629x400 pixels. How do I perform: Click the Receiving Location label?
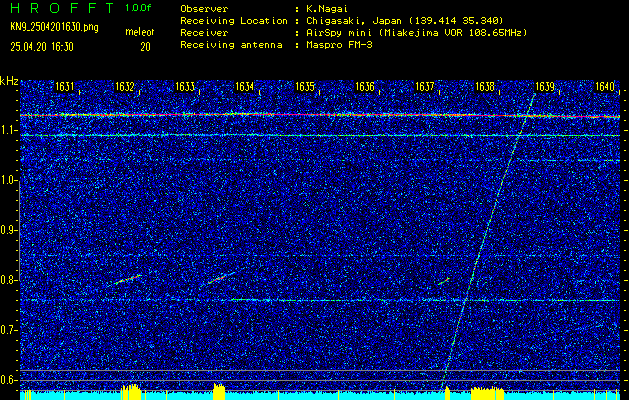click(x=234, y=21)
